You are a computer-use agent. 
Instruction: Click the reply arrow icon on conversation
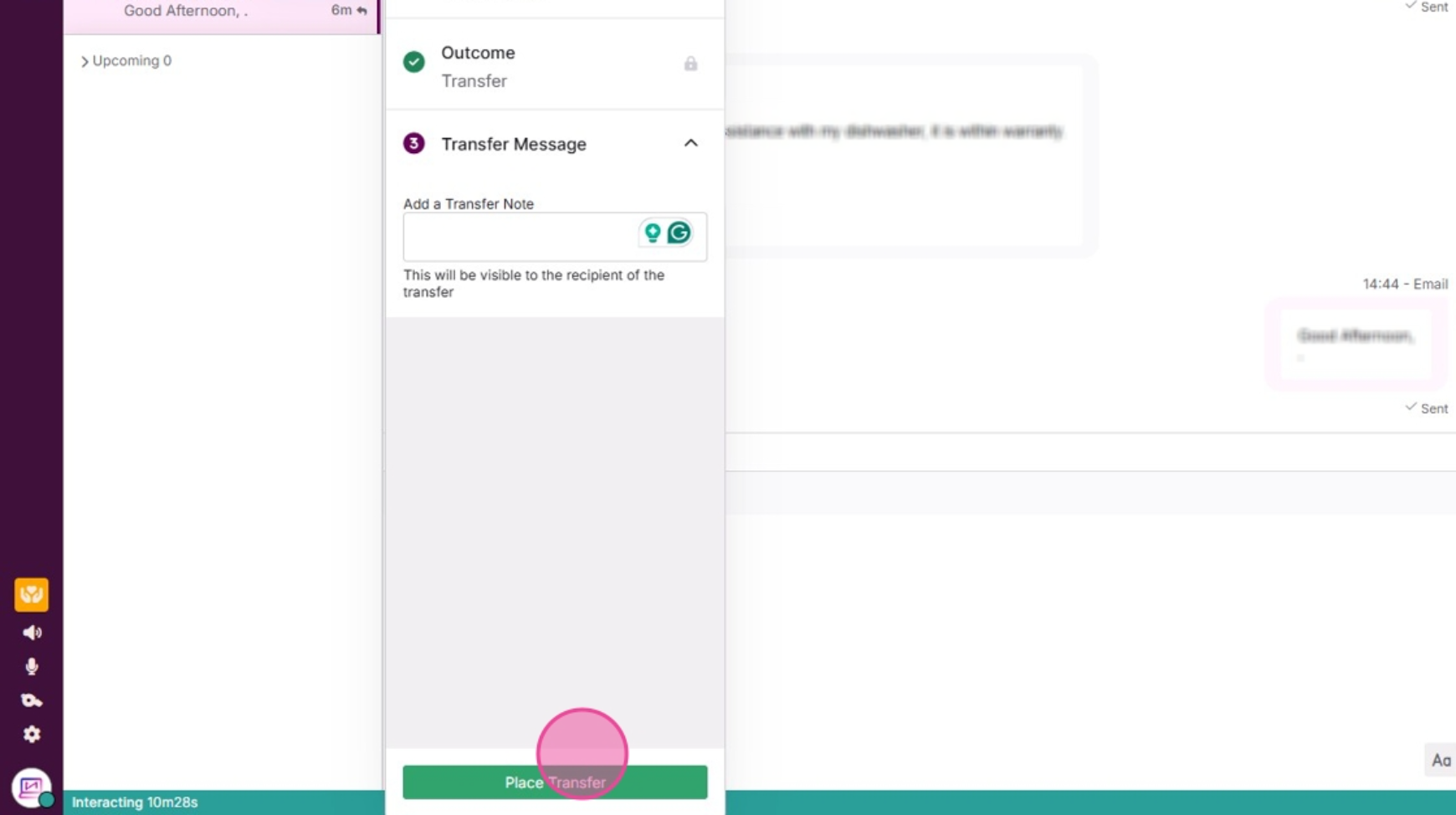coord(361,11)
